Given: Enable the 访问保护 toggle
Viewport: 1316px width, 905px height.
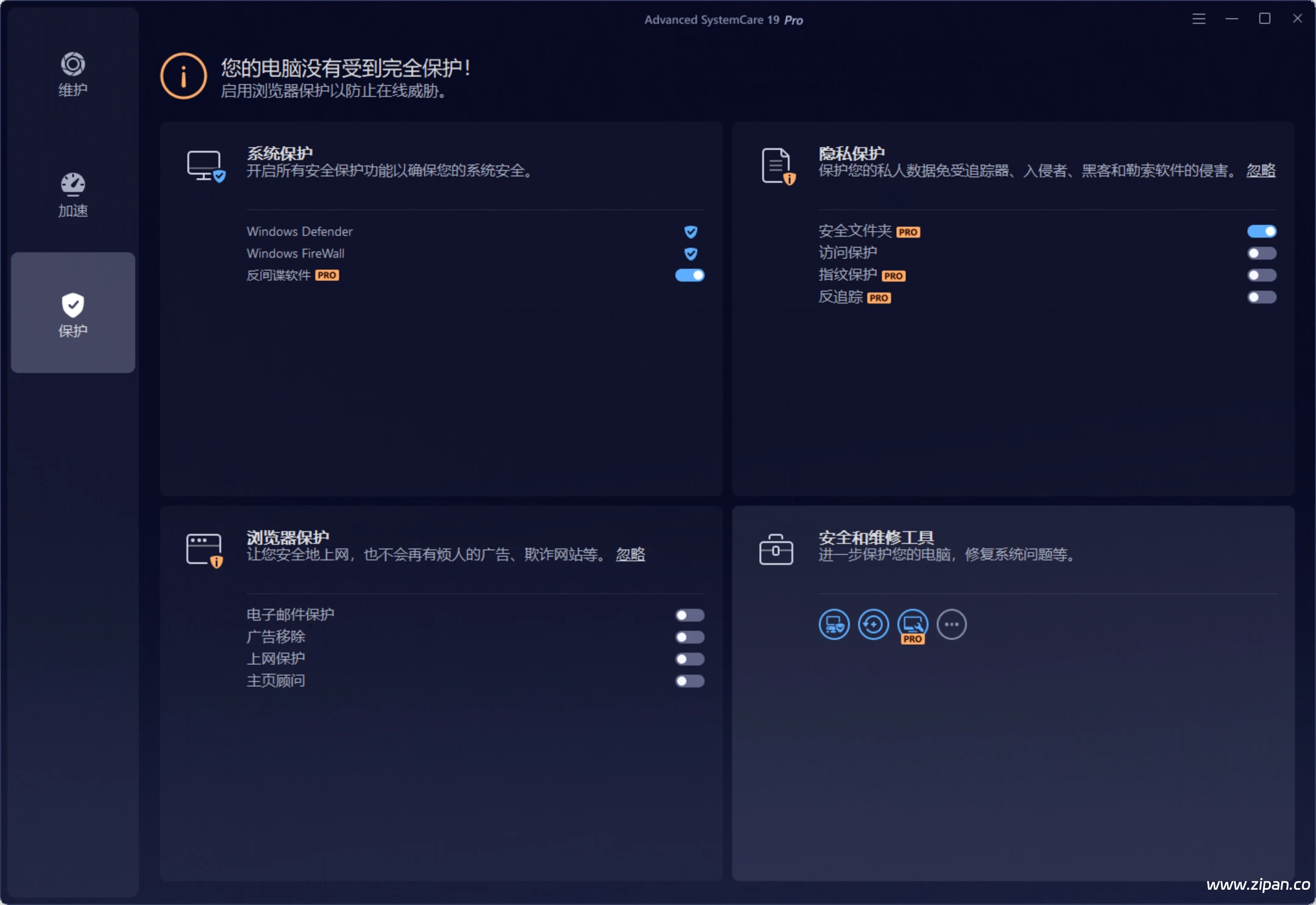Looking at the screenshot, I should [x=1262, y=254].
